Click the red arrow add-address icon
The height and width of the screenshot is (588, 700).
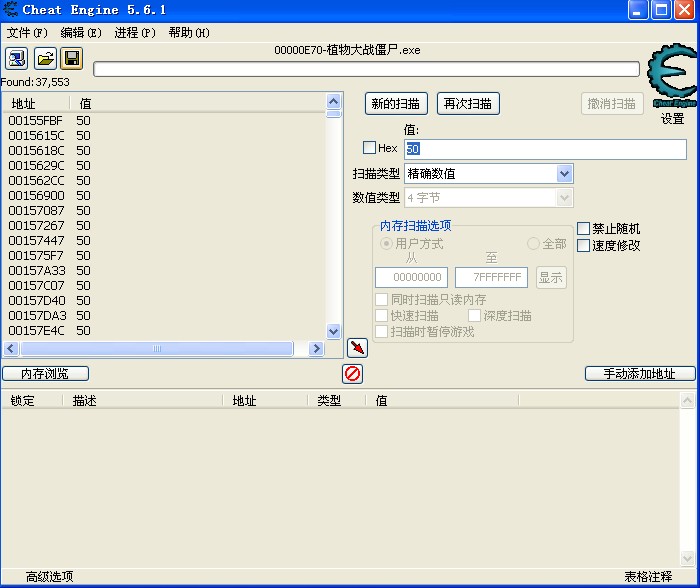click(x=357, y=348)
